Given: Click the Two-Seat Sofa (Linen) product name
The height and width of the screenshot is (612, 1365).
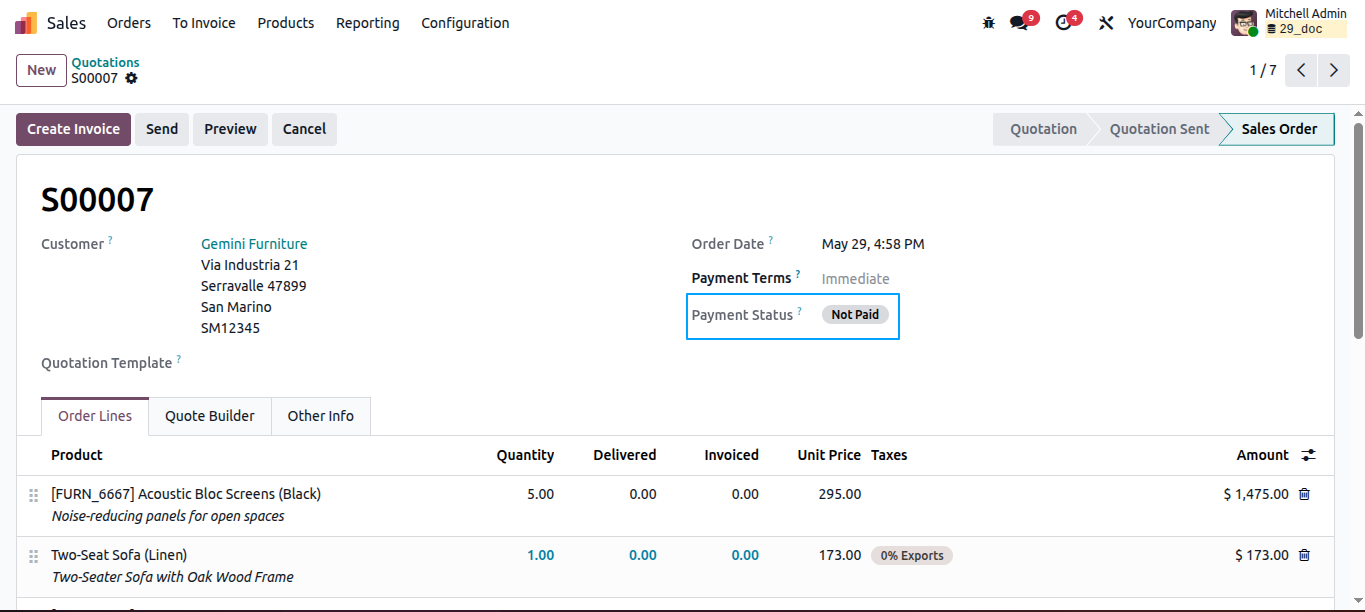Looking at the screenshot, I should pyautogui.click(x=119, y=555).
